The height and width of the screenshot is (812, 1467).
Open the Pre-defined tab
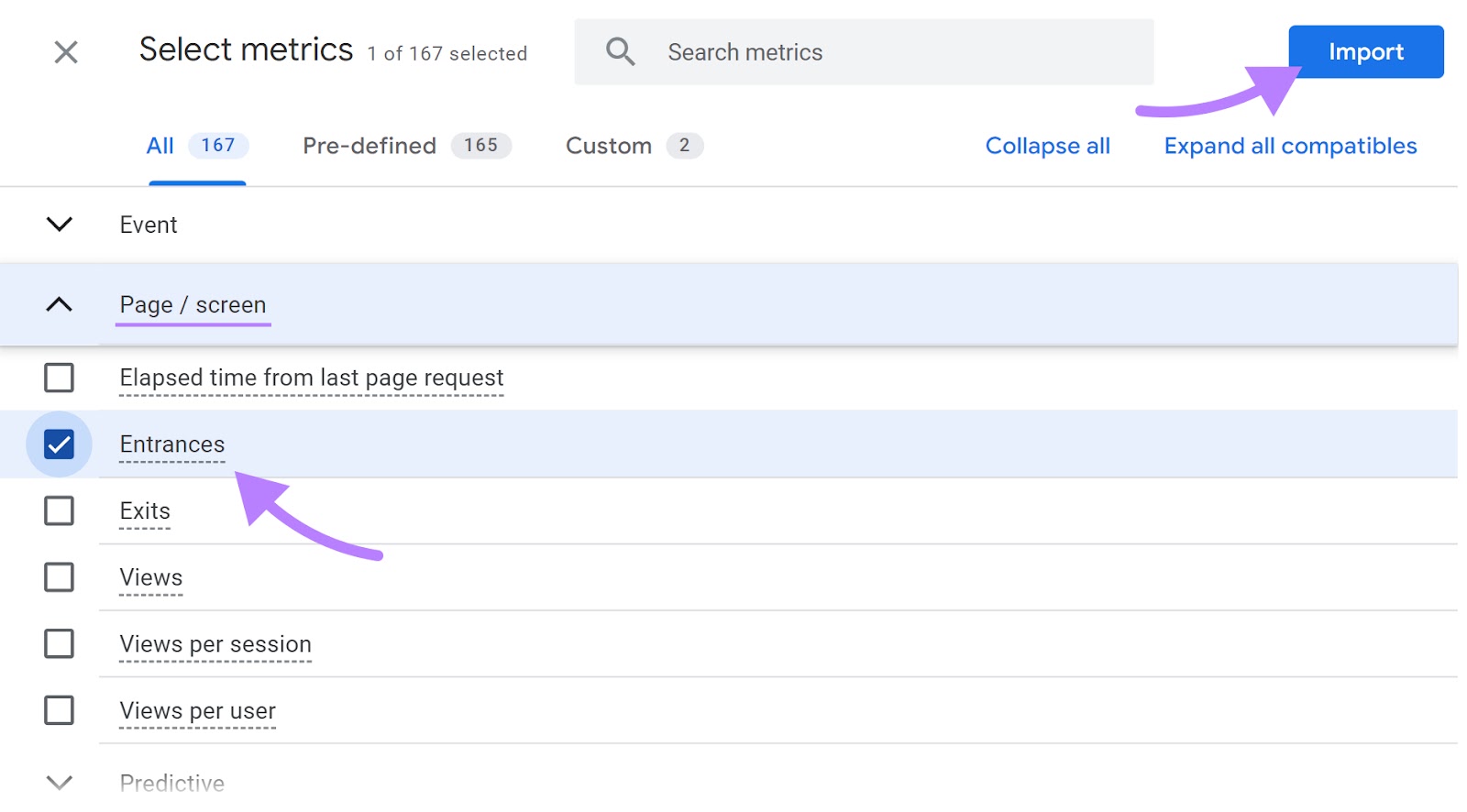tap(406, 146)
